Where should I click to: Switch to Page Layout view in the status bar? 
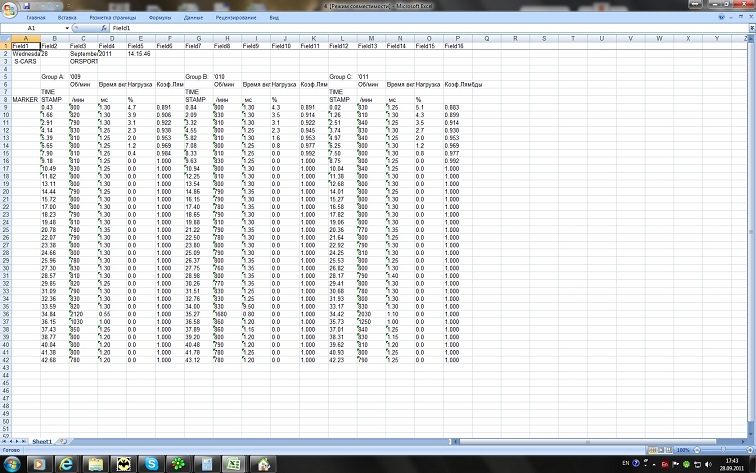661,450
